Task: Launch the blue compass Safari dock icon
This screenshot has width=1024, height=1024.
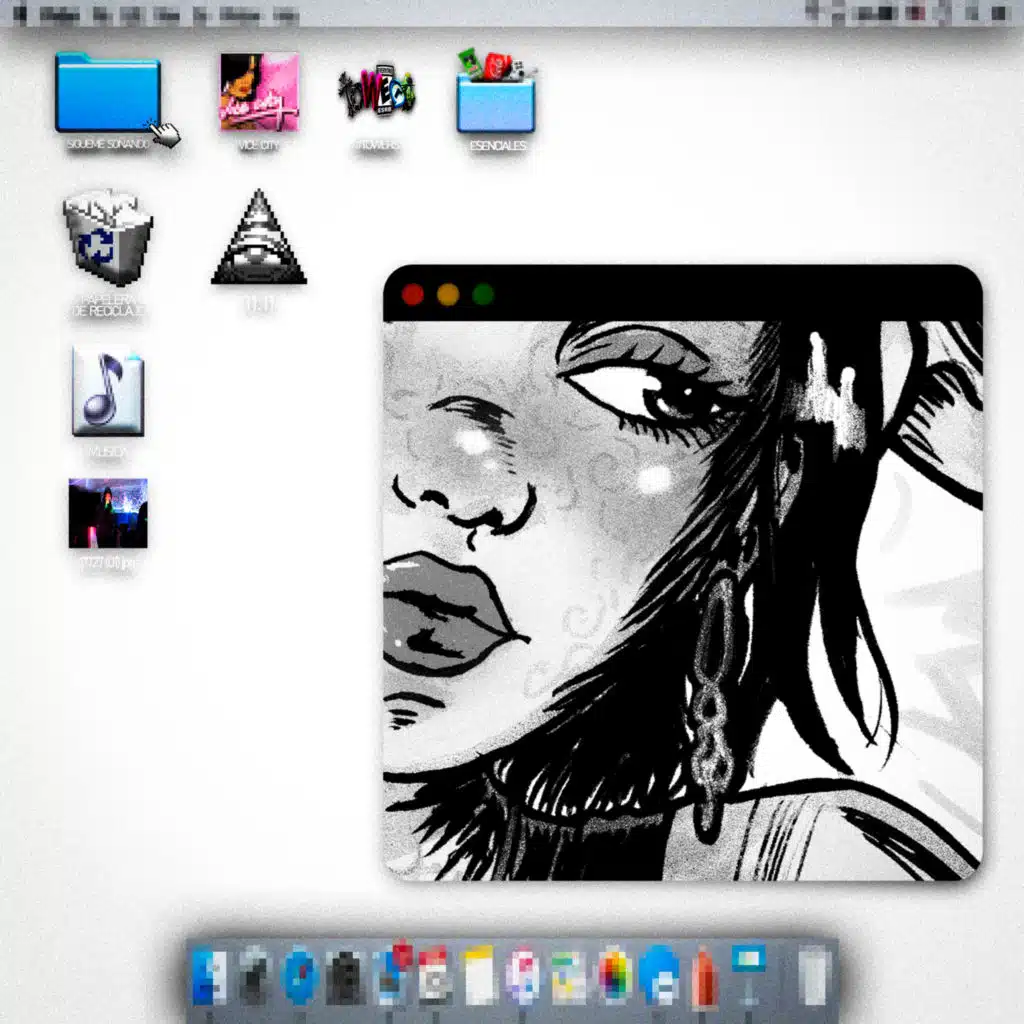Action: 298,977
